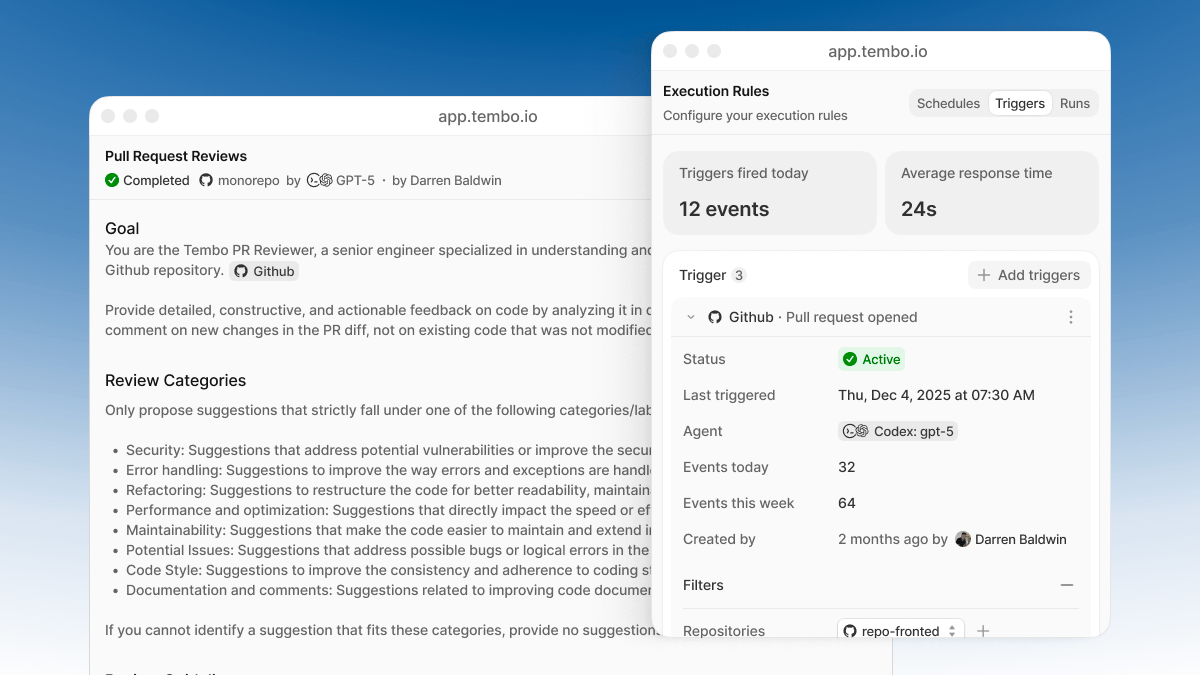This screenshot has height=675, width=1200.
Task: Click 'by Darren Baldwin' in Pull Request header
Action: coord(447,180)
